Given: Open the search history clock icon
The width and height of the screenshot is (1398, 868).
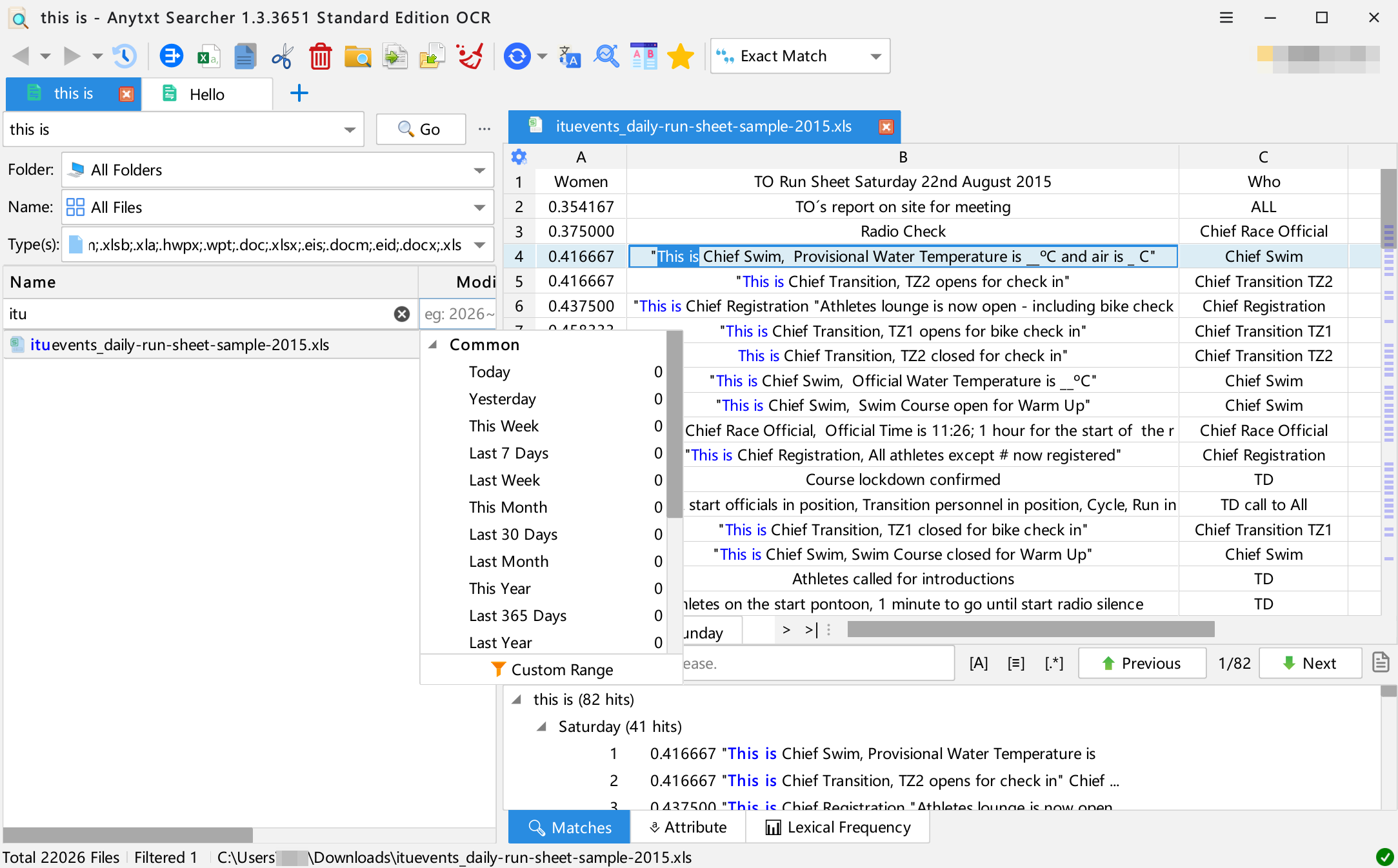Looking at the screenshot, I should tap(125, 56).
